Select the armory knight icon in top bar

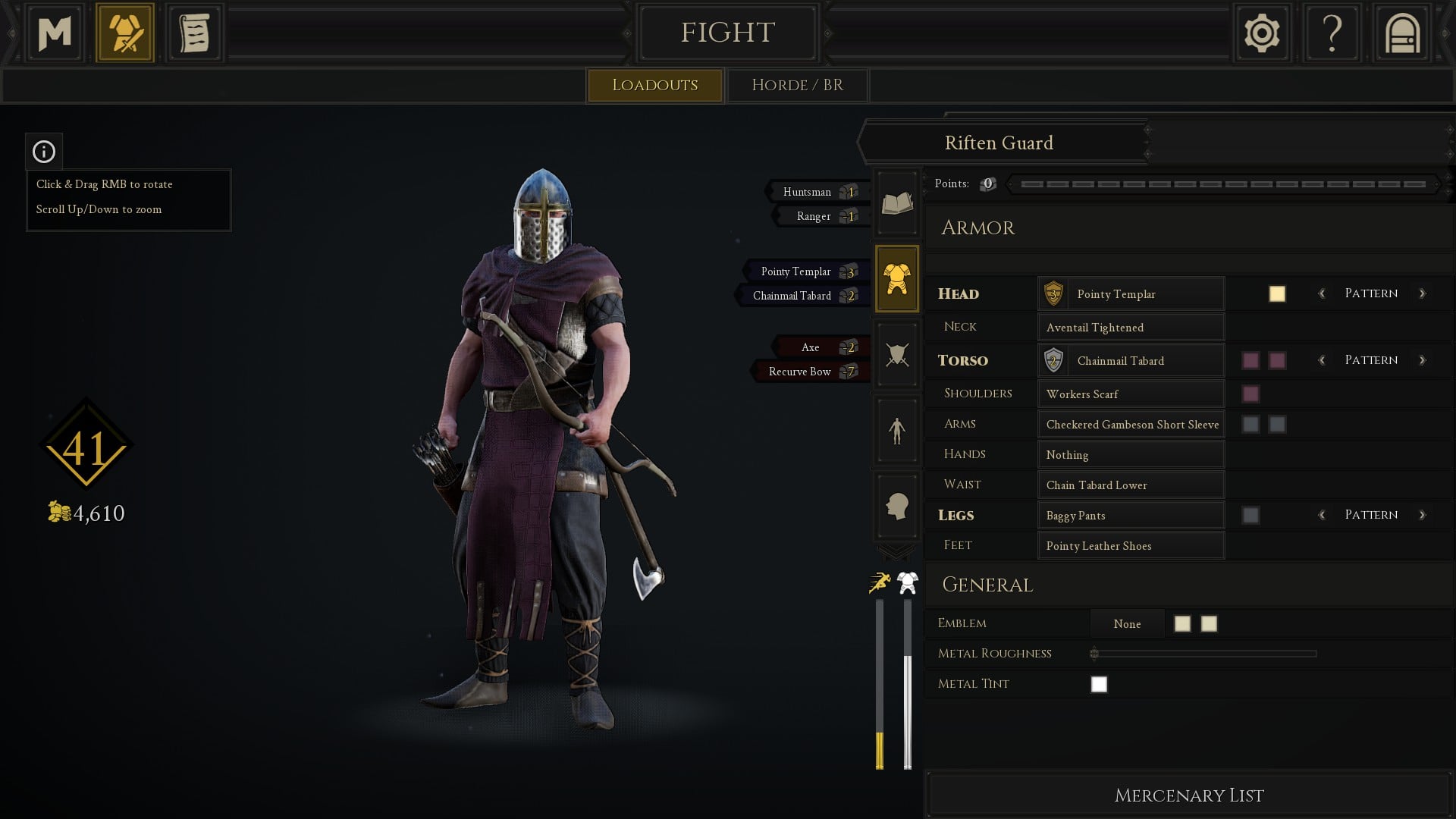[125, 33]
